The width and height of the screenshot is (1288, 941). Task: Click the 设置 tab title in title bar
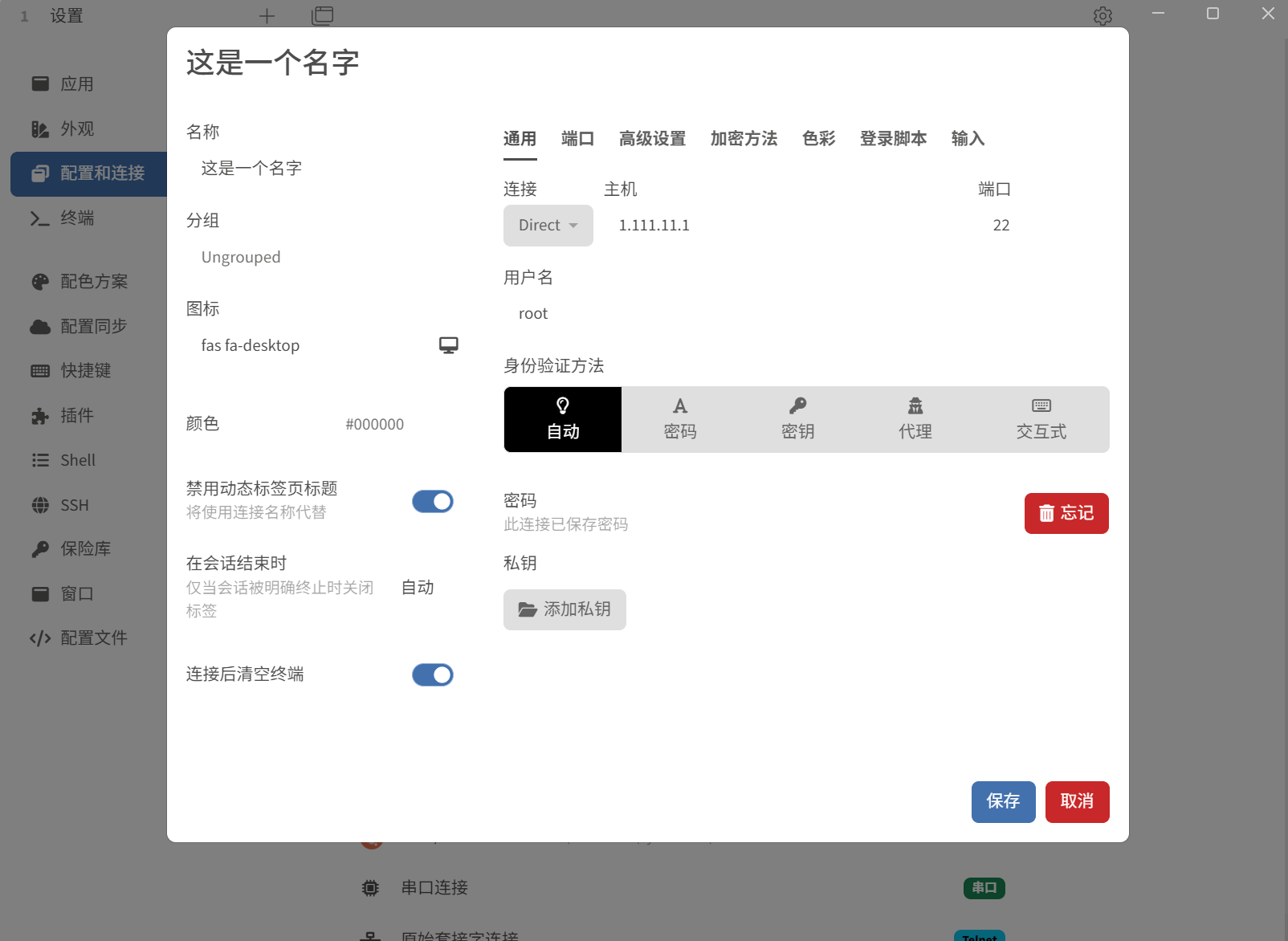click(x=67, y=16)
